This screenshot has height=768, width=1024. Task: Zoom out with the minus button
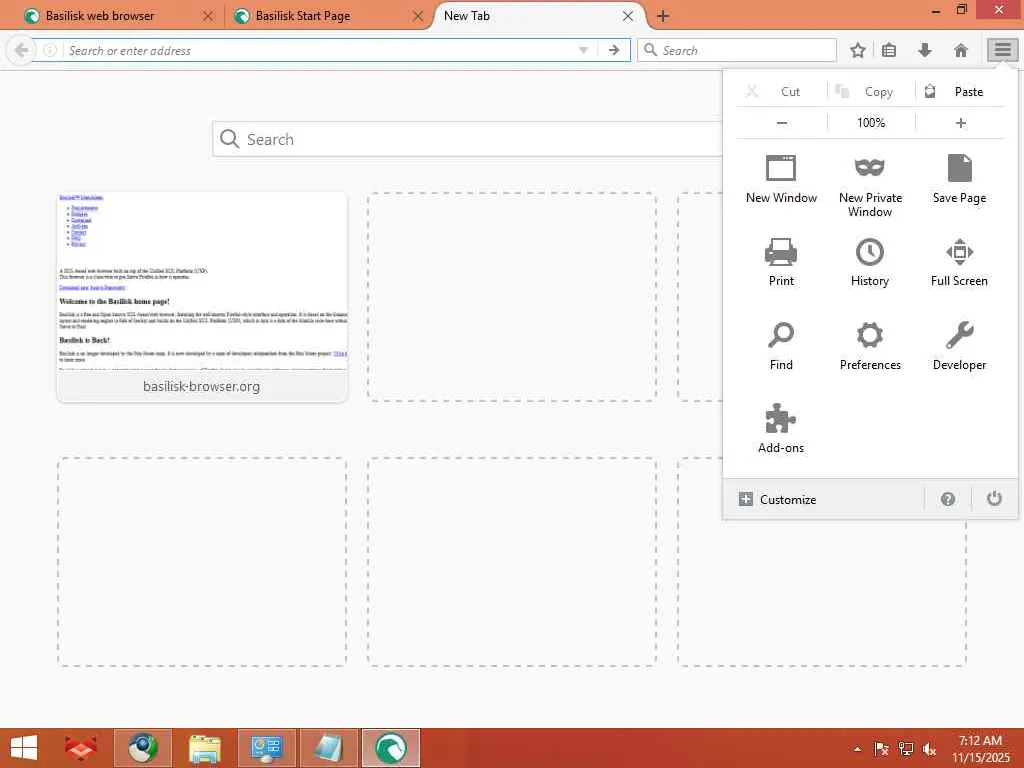pos(782,123)
